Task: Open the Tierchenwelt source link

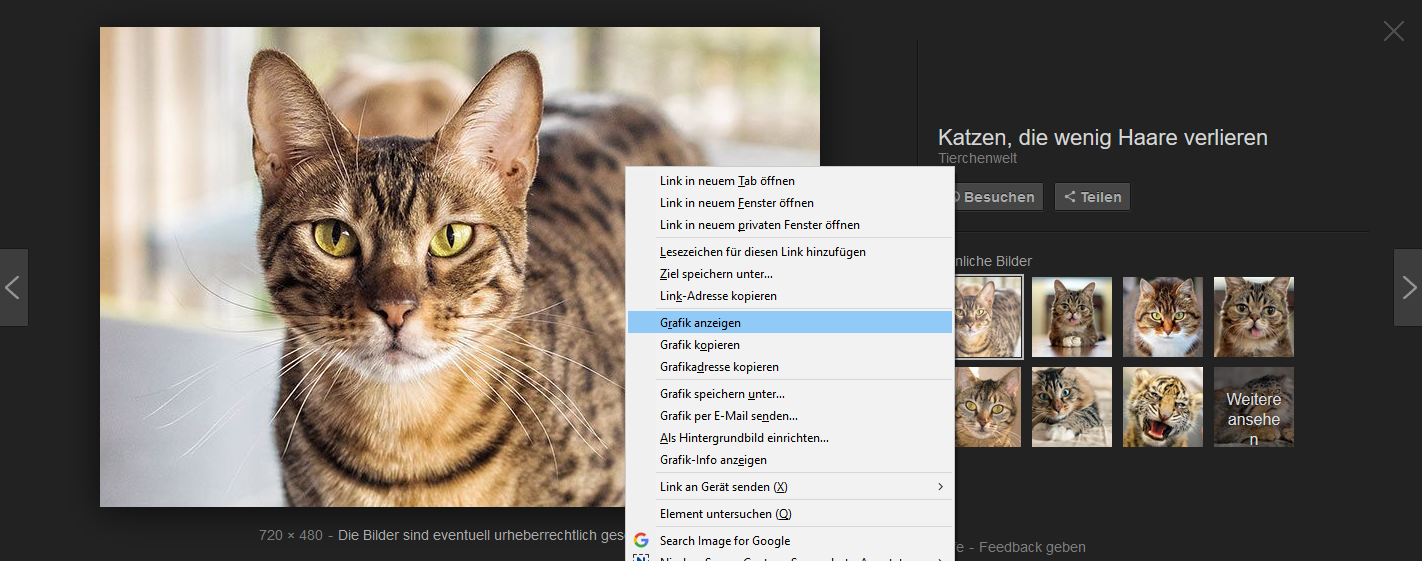Action: pyautogui.click(x=977, y=159)
